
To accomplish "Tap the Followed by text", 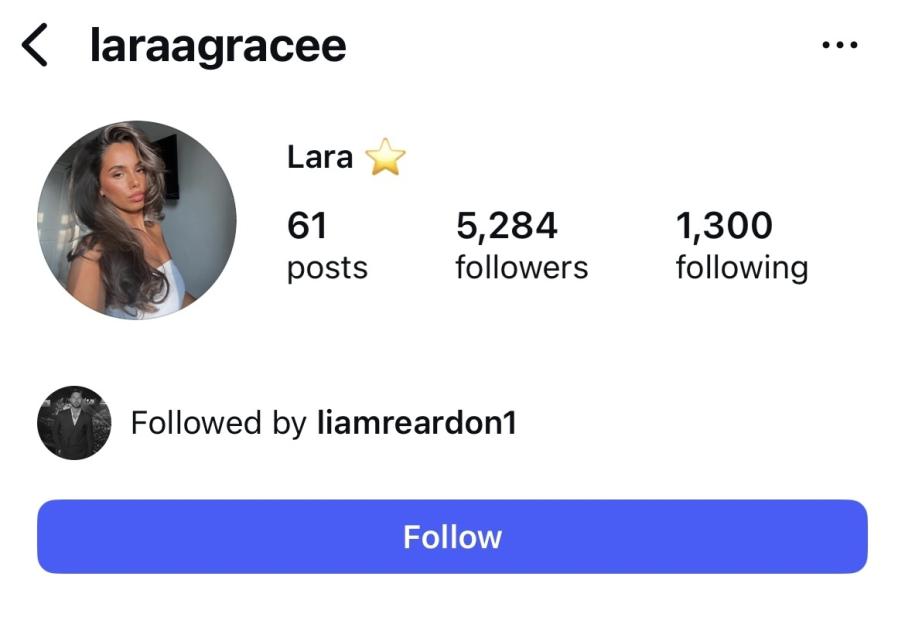I will [218, 423].
